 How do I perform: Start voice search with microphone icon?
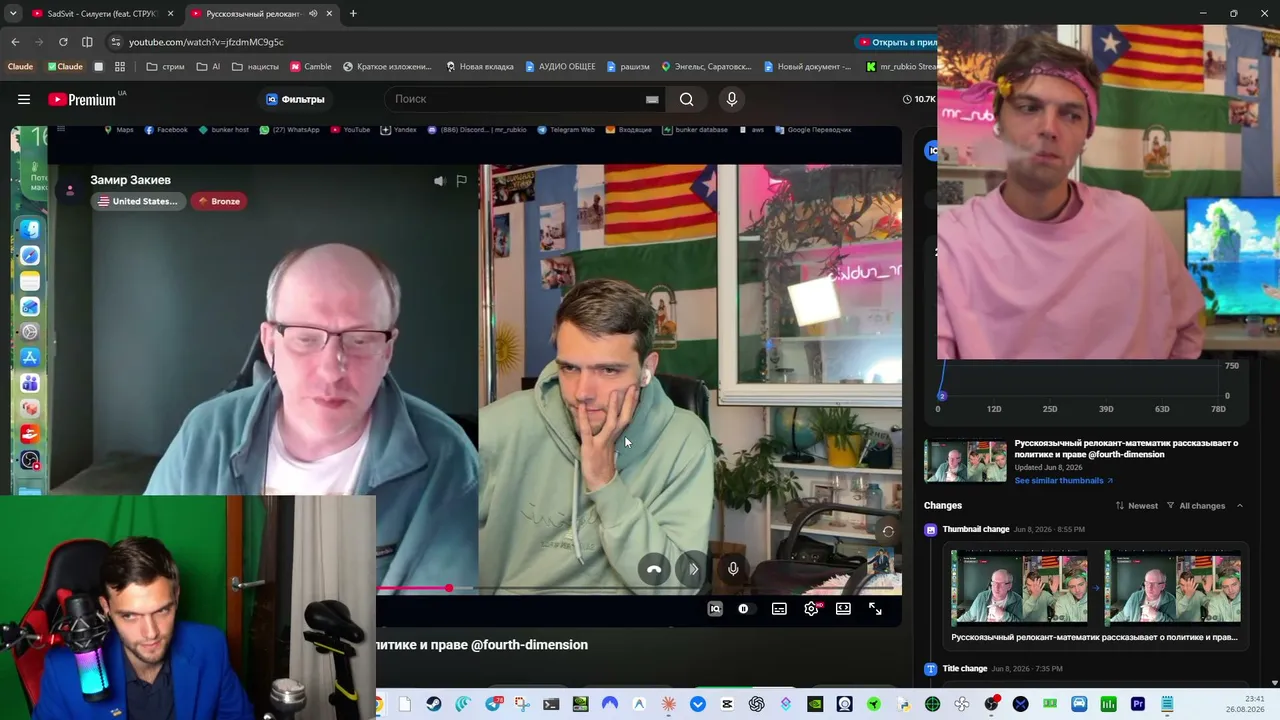click(x=732, y=99)
